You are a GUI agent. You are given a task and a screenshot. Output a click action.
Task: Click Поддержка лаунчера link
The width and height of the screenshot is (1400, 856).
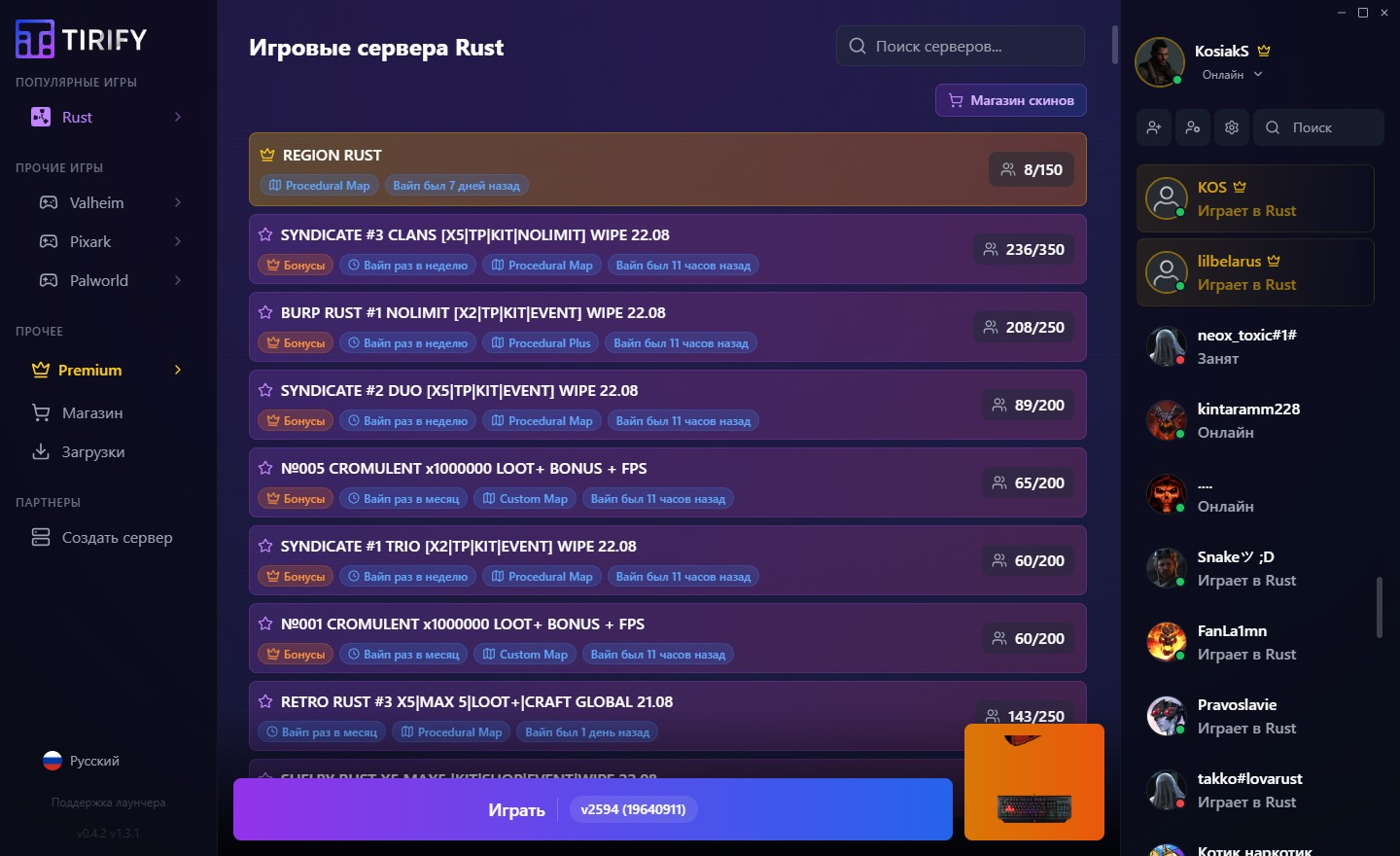[x=108, y=802]
